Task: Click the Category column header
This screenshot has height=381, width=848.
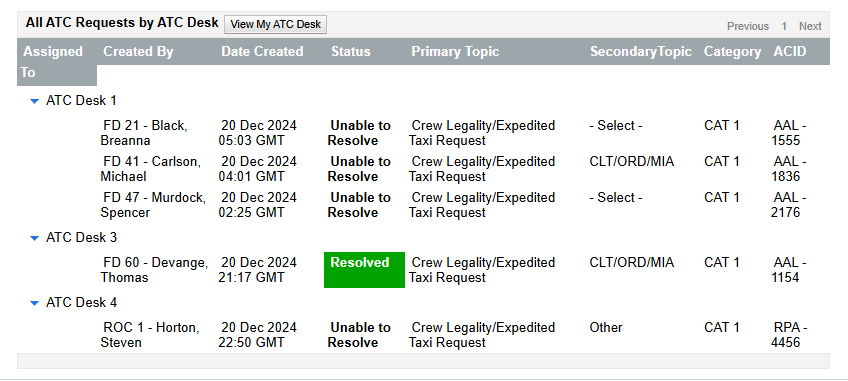Action: (x=732, y=51)
